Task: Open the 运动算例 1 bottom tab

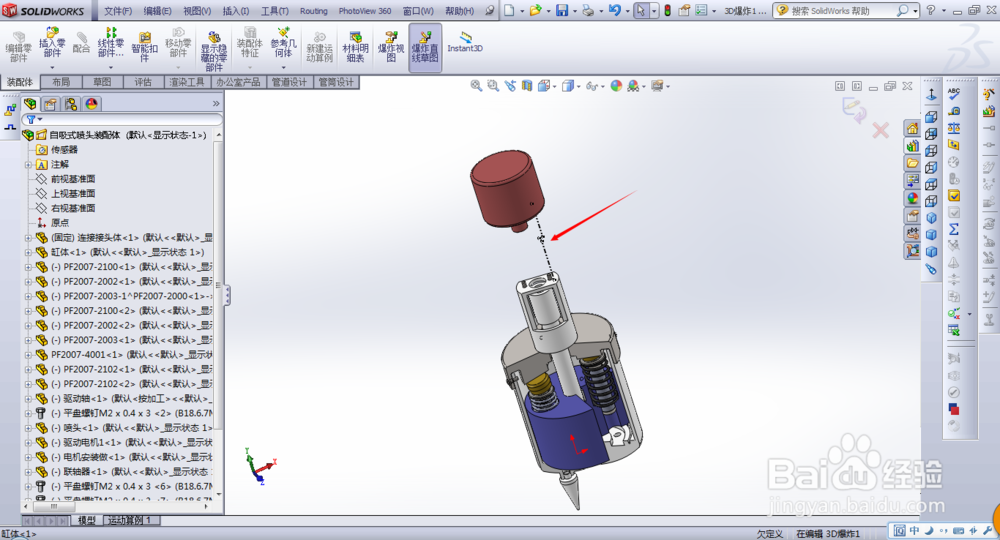Action: pyautogui.click(x=130, y=520)
